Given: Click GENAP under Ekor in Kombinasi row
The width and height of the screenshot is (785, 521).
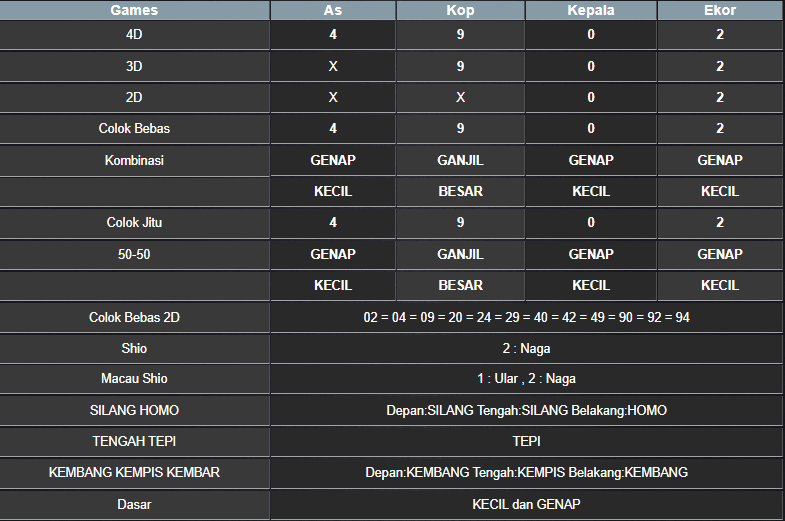Looking at the screenshot, I should 720,160.
